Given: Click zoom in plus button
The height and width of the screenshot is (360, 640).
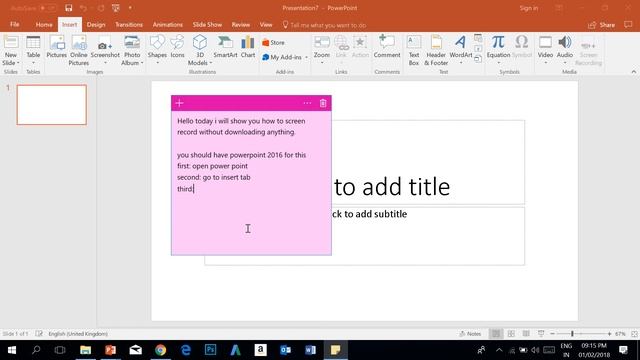Looking at the screenshot, I should tap(609, 333).
